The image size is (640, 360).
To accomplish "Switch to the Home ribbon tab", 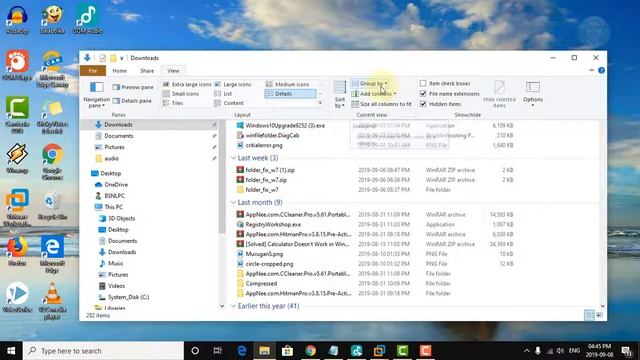I will [x=120, y=71].
